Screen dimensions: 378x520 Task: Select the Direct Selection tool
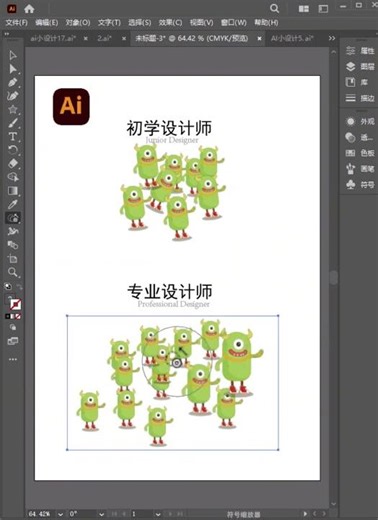(13, 69)
